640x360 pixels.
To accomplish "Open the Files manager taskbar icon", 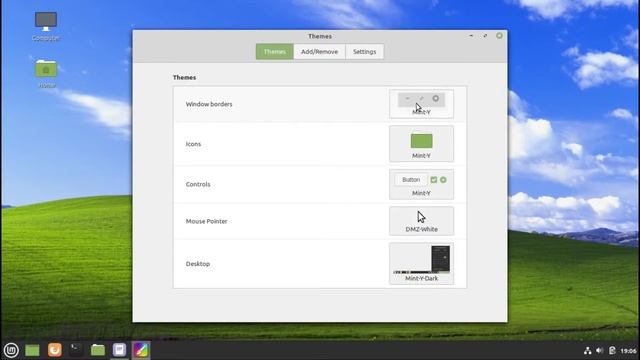I will click(x=98, y=350).
